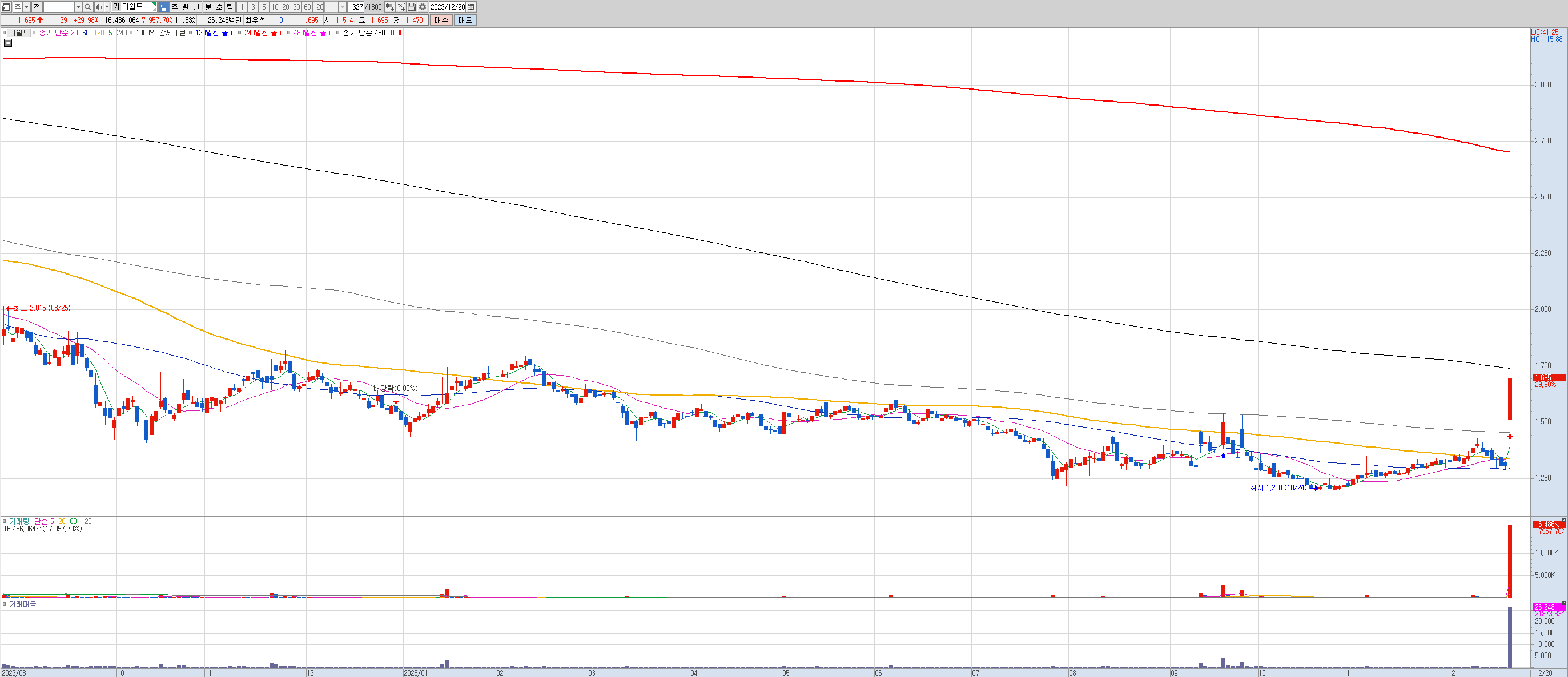Click the 이월드 stock name box

tap(134, 7)
